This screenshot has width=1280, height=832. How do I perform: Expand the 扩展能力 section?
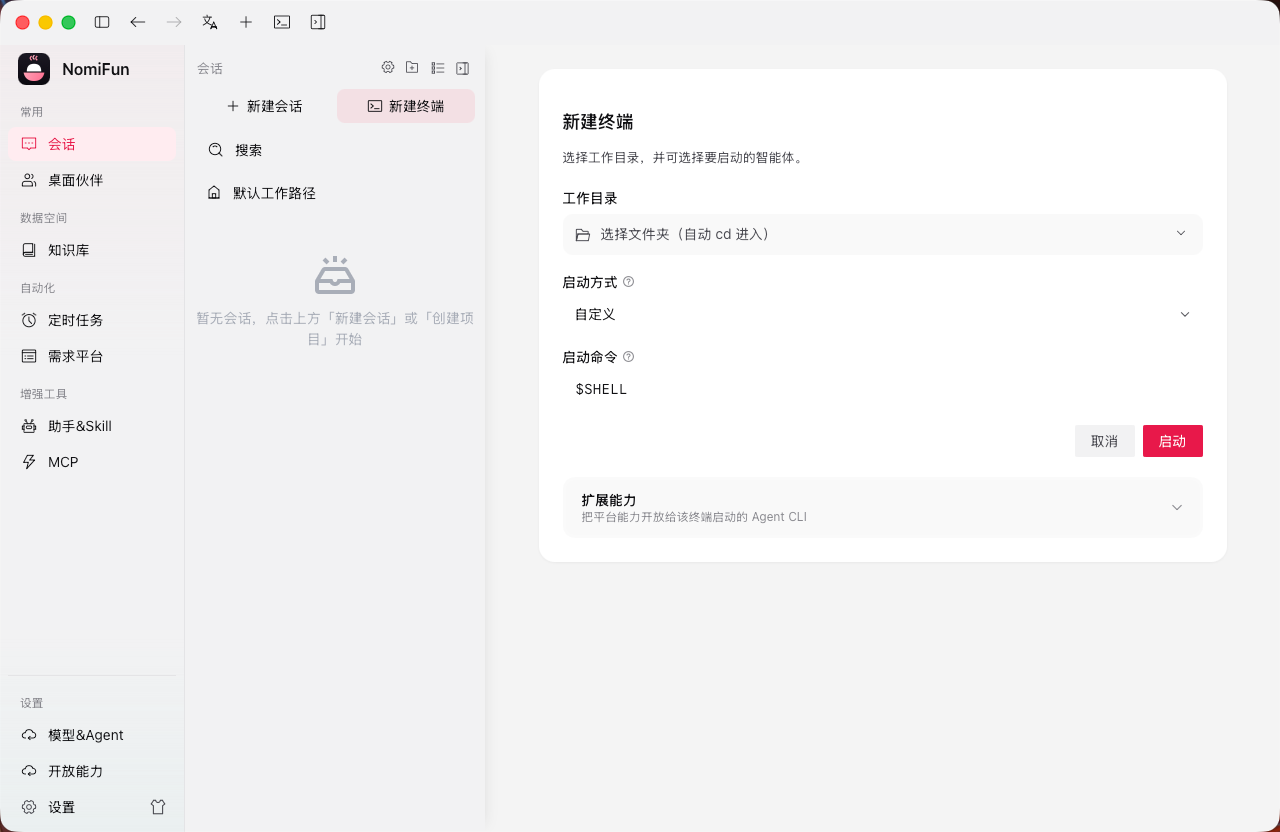pos(883,507)
